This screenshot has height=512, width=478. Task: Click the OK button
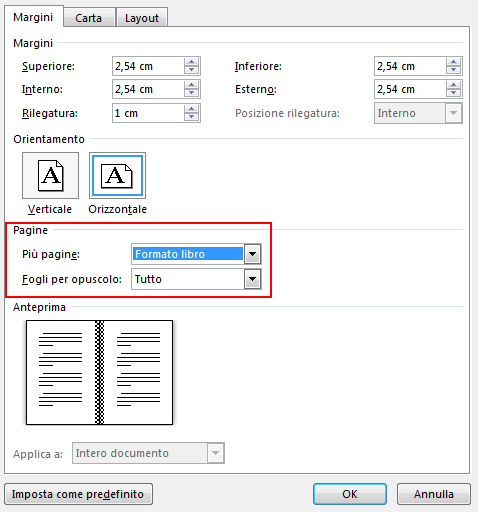click(350, 494)
